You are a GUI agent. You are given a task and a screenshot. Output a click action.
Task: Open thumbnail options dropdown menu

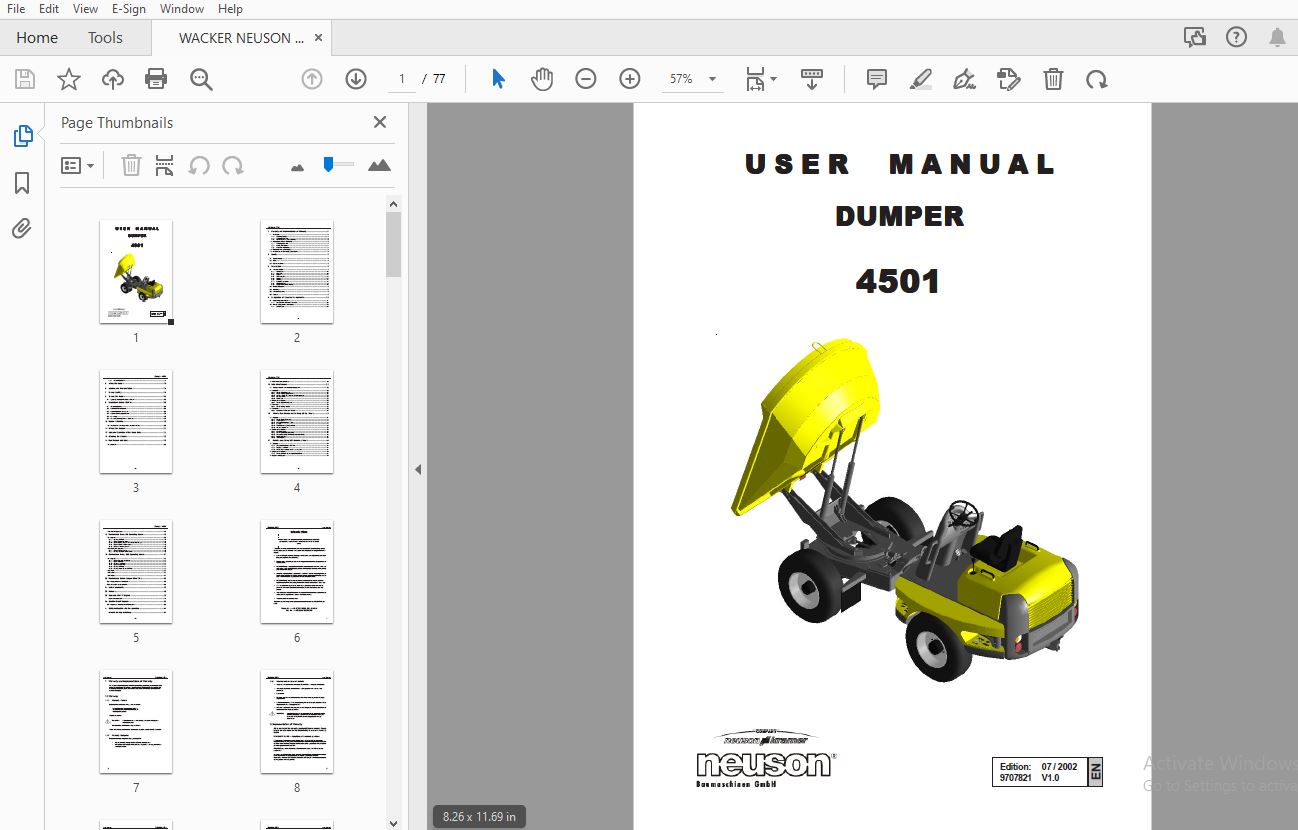(x=78, y=165)
